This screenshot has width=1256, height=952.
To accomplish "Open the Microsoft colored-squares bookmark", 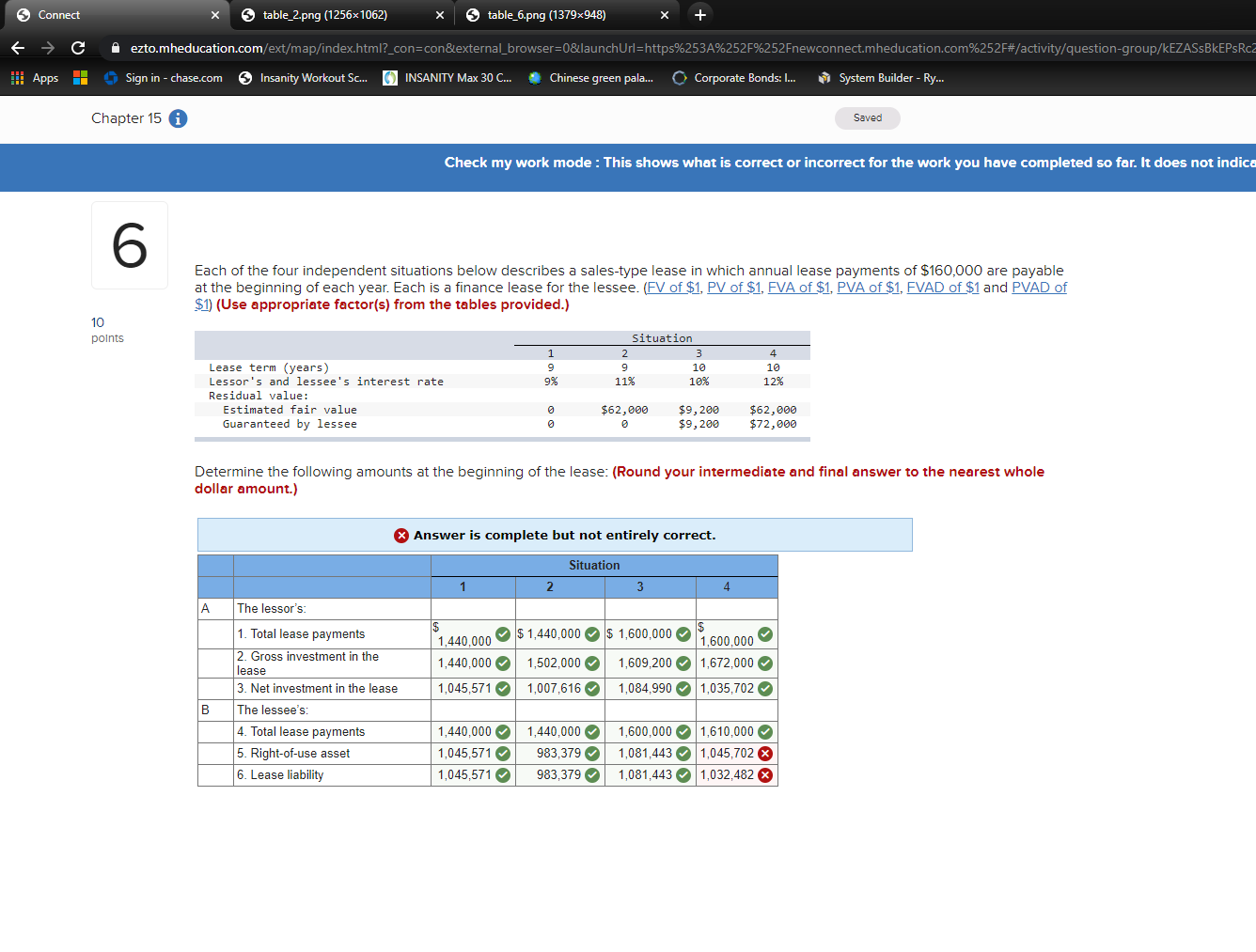I will point(80,78).
